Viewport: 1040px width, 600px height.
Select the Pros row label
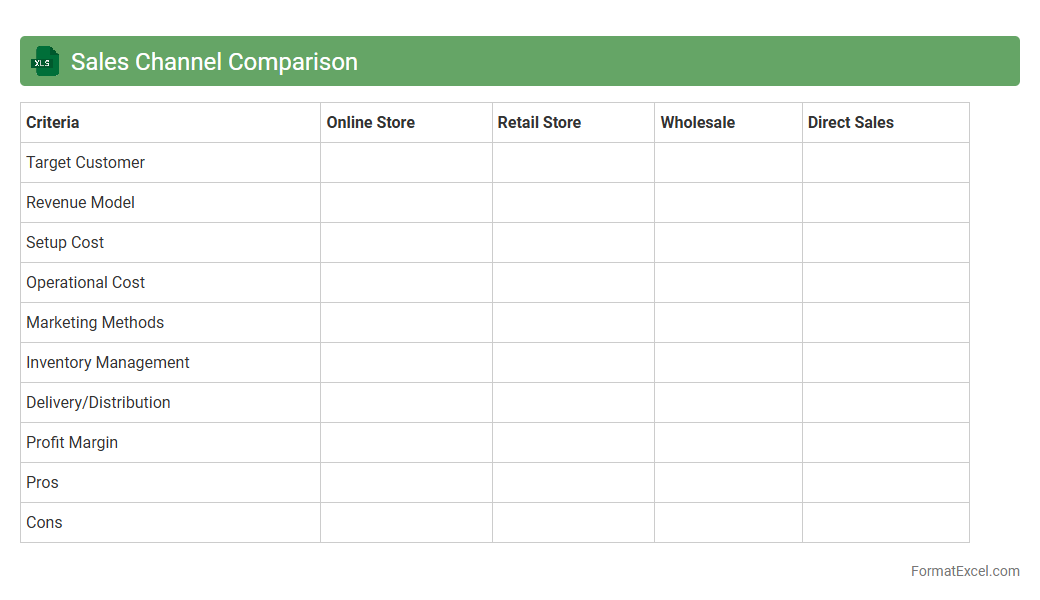(42, 483)
